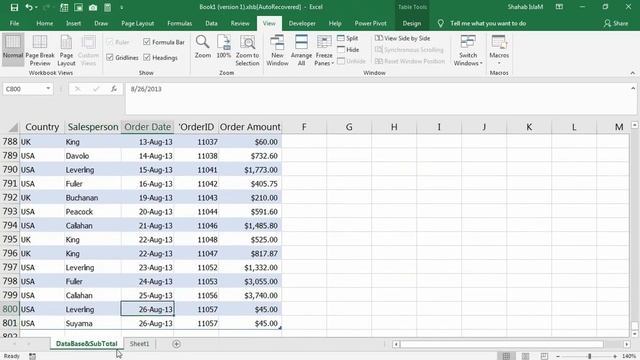This screenshot has height=360, width=640.
Task: Open the Undo history dropdown arrow
Action: (36, 7)
